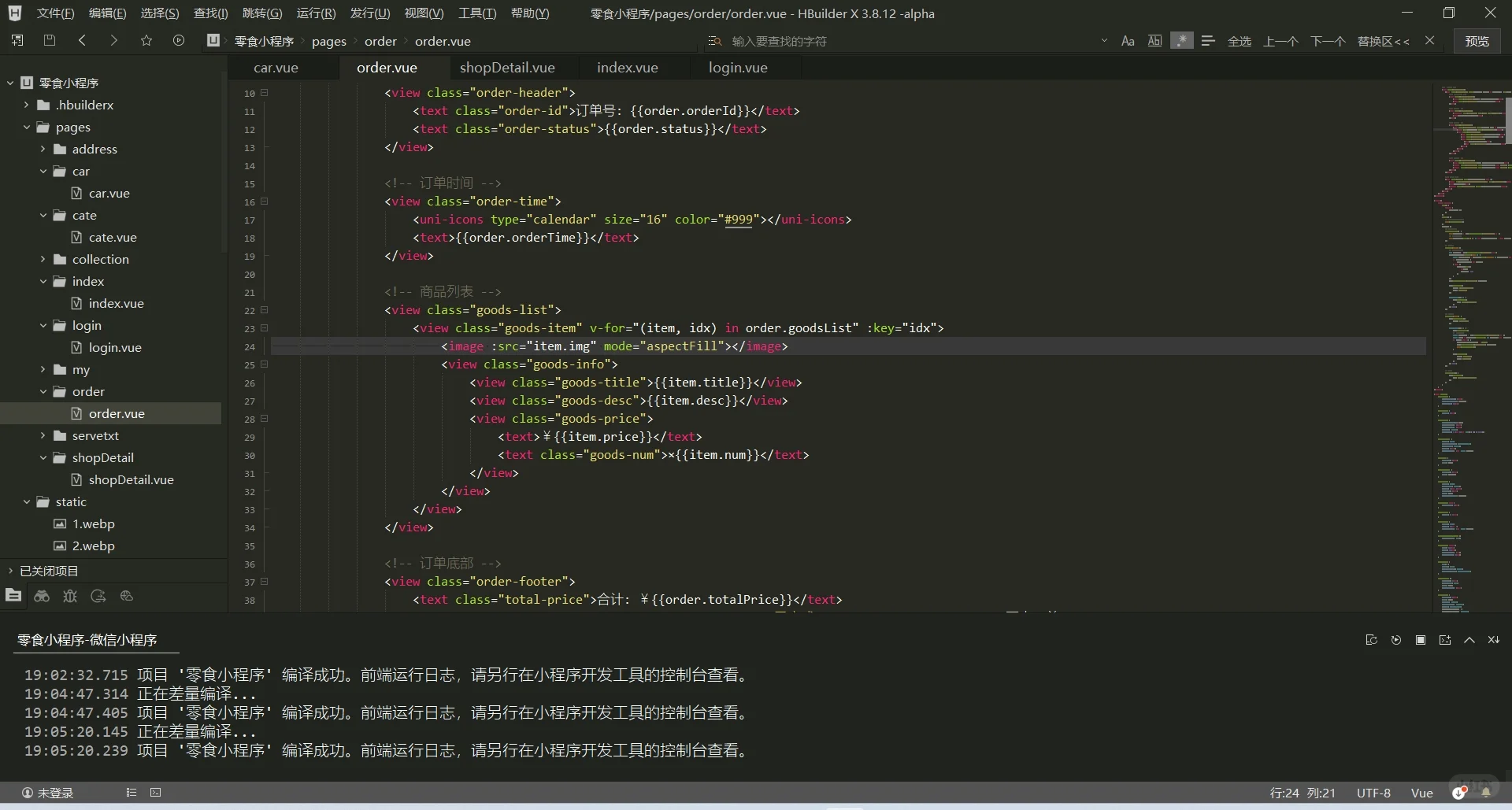Screen dimensions: 1512x810
Task: Toggle regex search mode button
Action: (x=1181, y=41)
